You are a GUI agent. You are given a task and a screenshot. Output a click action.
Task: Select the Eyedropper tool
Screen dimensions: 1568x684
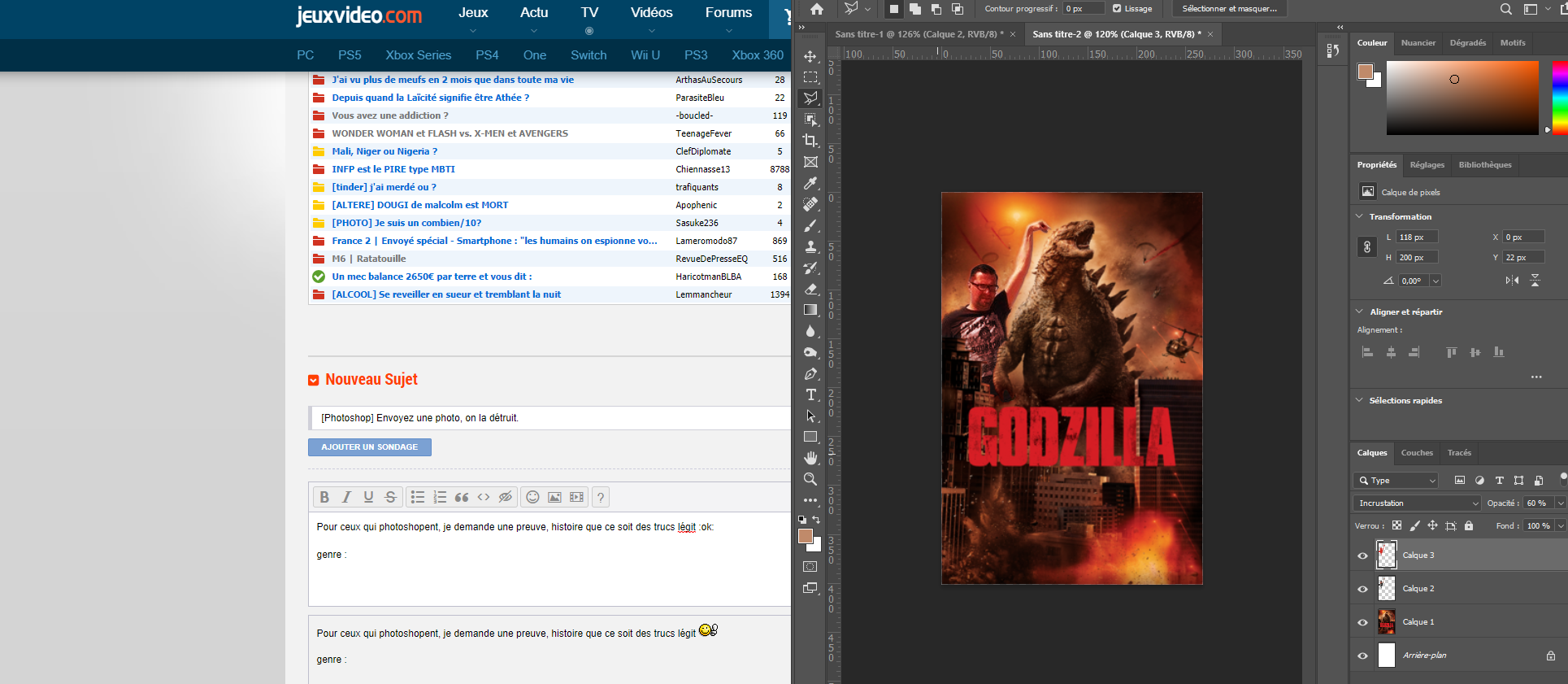(810, 183)
